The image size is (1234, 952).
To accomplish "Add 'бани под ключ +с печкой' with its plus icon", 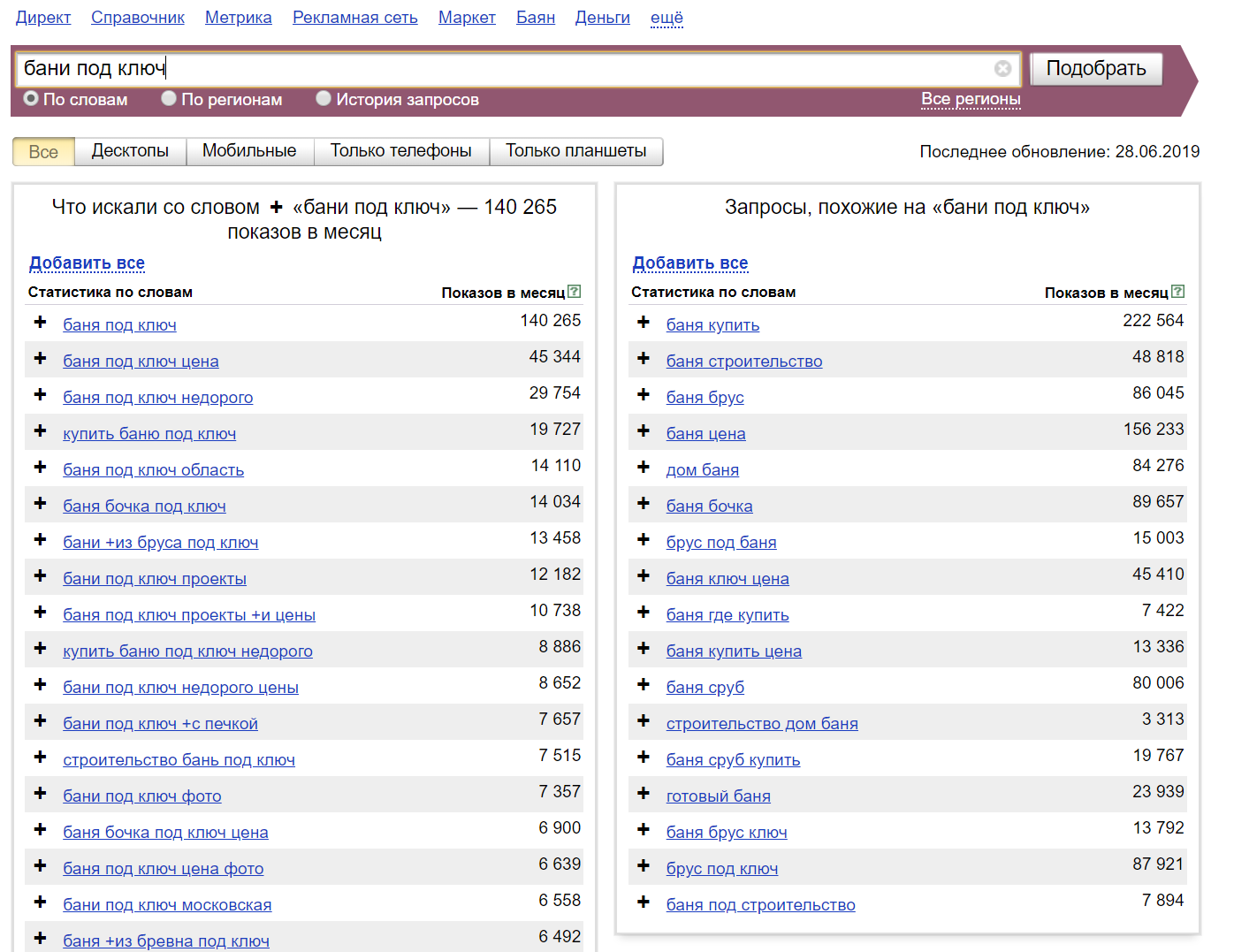I will pos(40,721).
